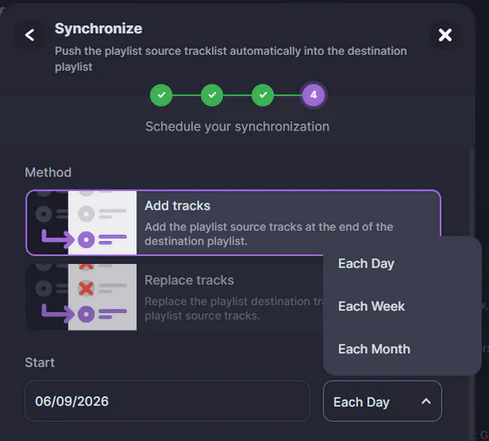The image size is (489, 441).
Task: Click the Replace tracks illustration thumbnail
Action: point(82,297)
